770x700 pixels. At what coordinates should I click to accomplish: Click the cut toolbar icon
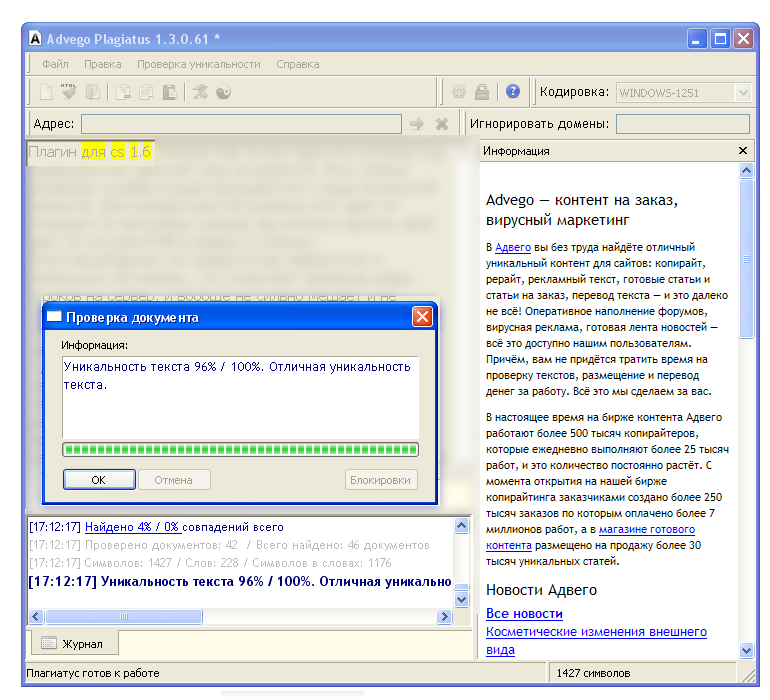(x=123, y=92)
